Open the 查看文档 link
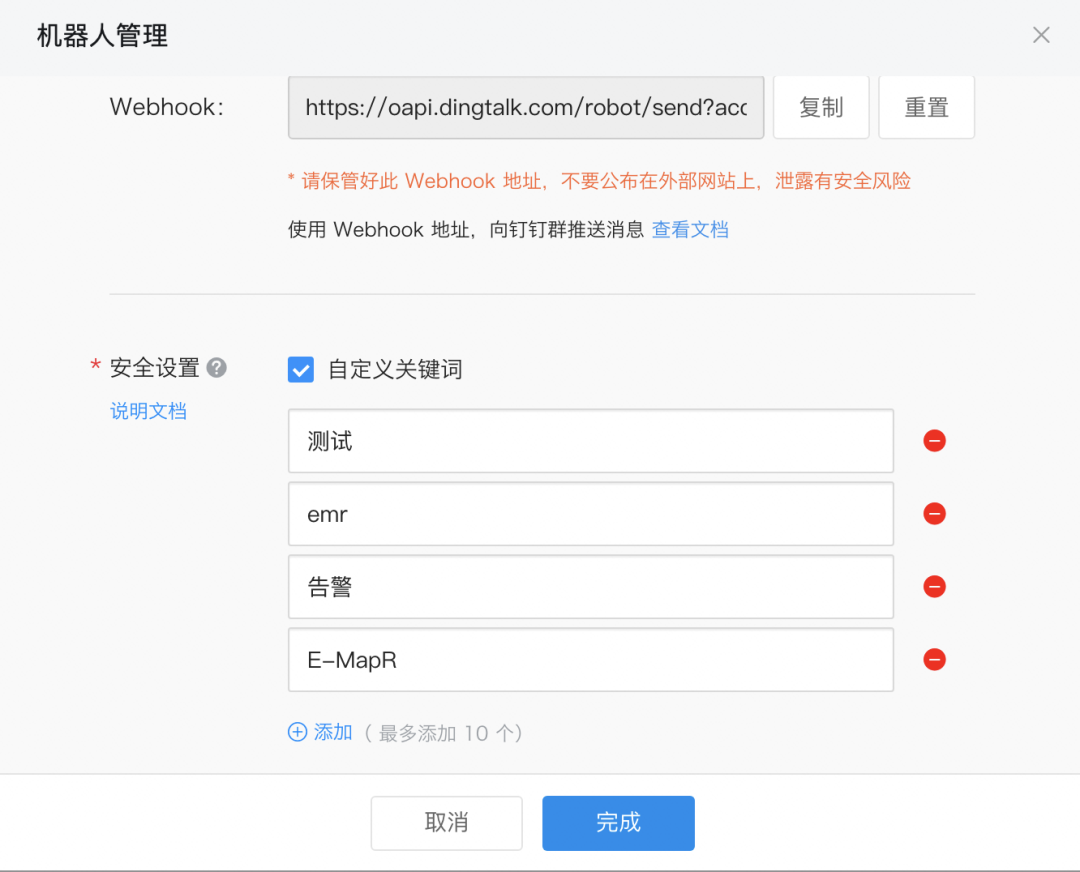 pos(690,229)
